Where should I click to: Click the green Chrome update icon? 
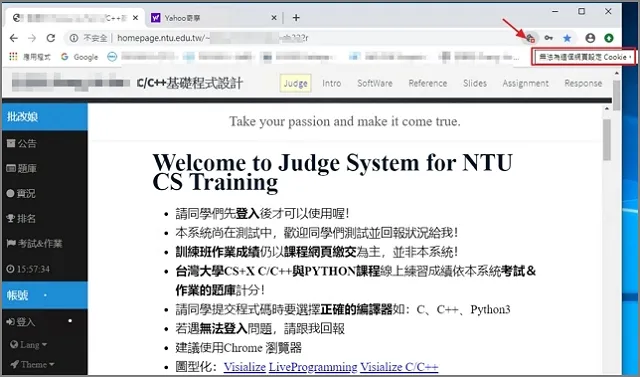click(609, 38)
